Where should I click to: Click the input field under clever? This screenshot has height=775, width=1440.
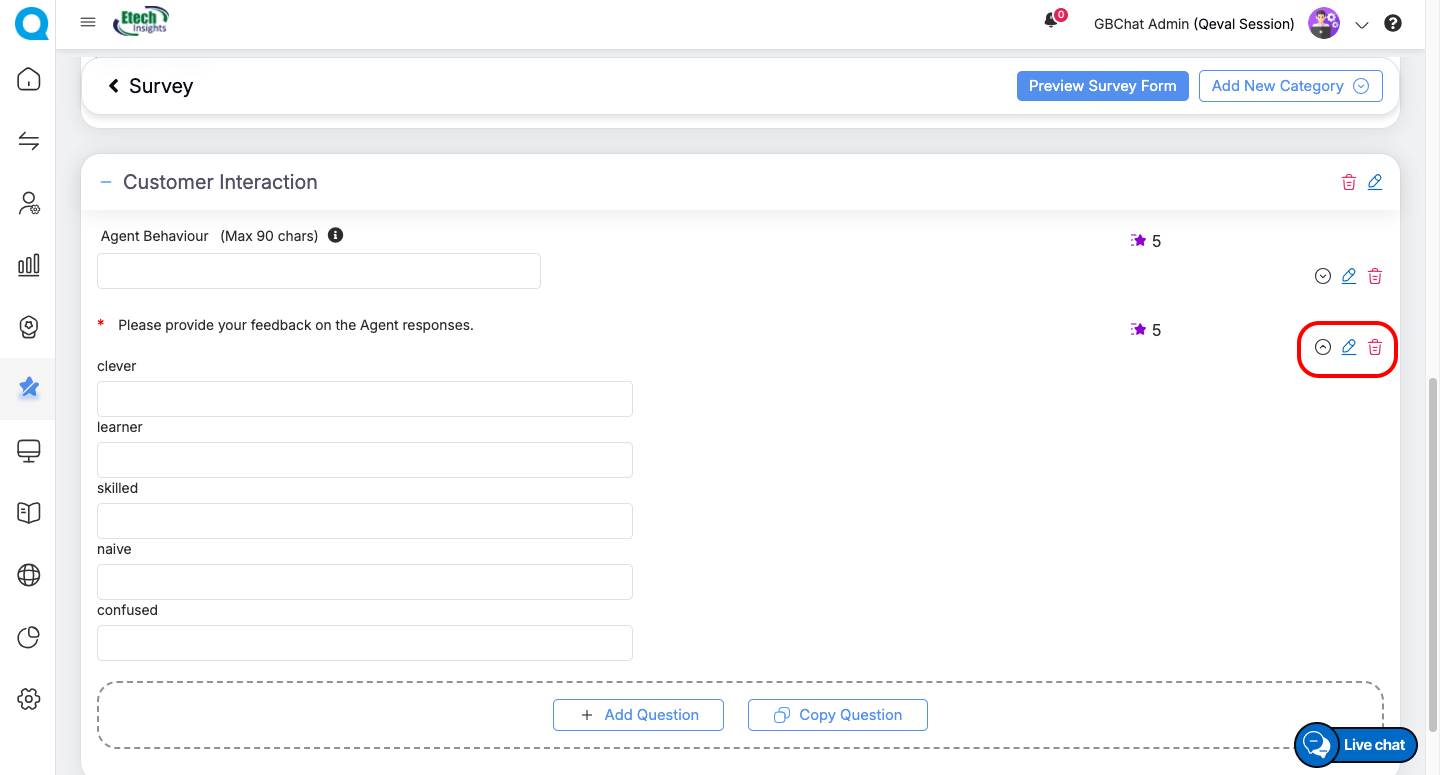(365, 399)
